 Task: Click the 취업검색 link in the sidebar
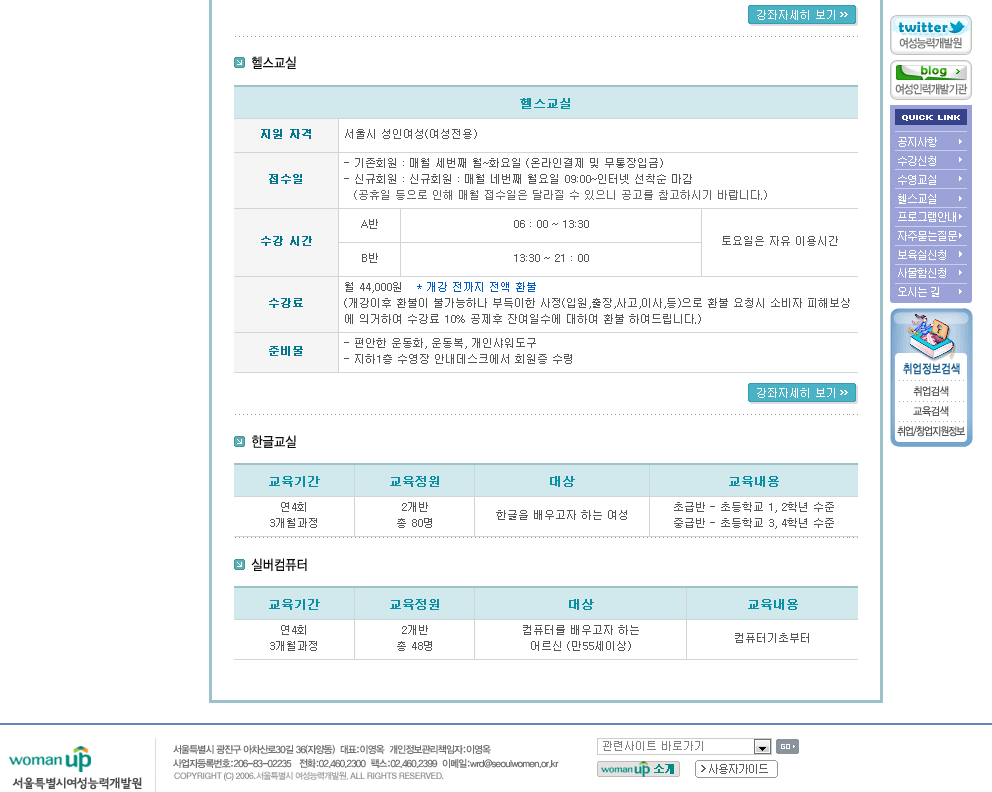[x=930, y=391]
